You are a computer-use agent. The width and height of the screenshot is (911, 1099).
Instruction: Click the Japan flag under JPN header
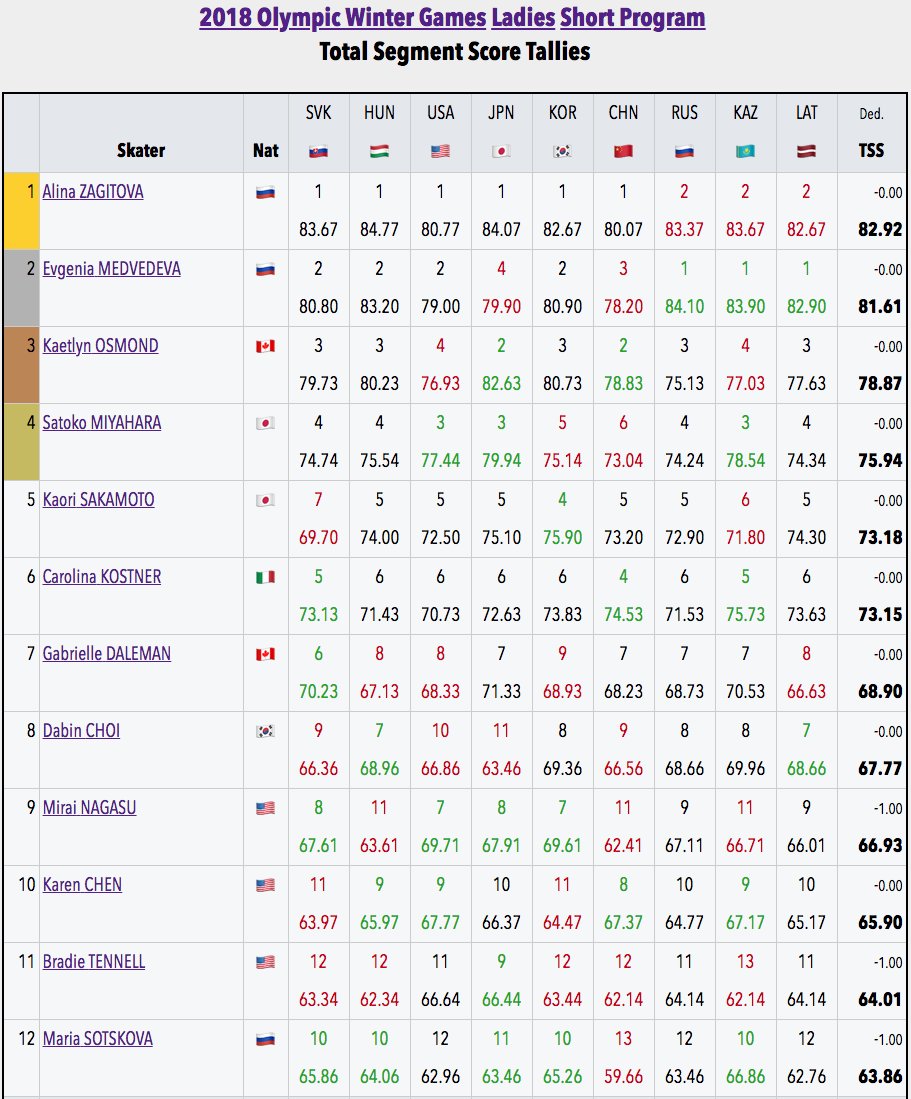pos(501,152)
